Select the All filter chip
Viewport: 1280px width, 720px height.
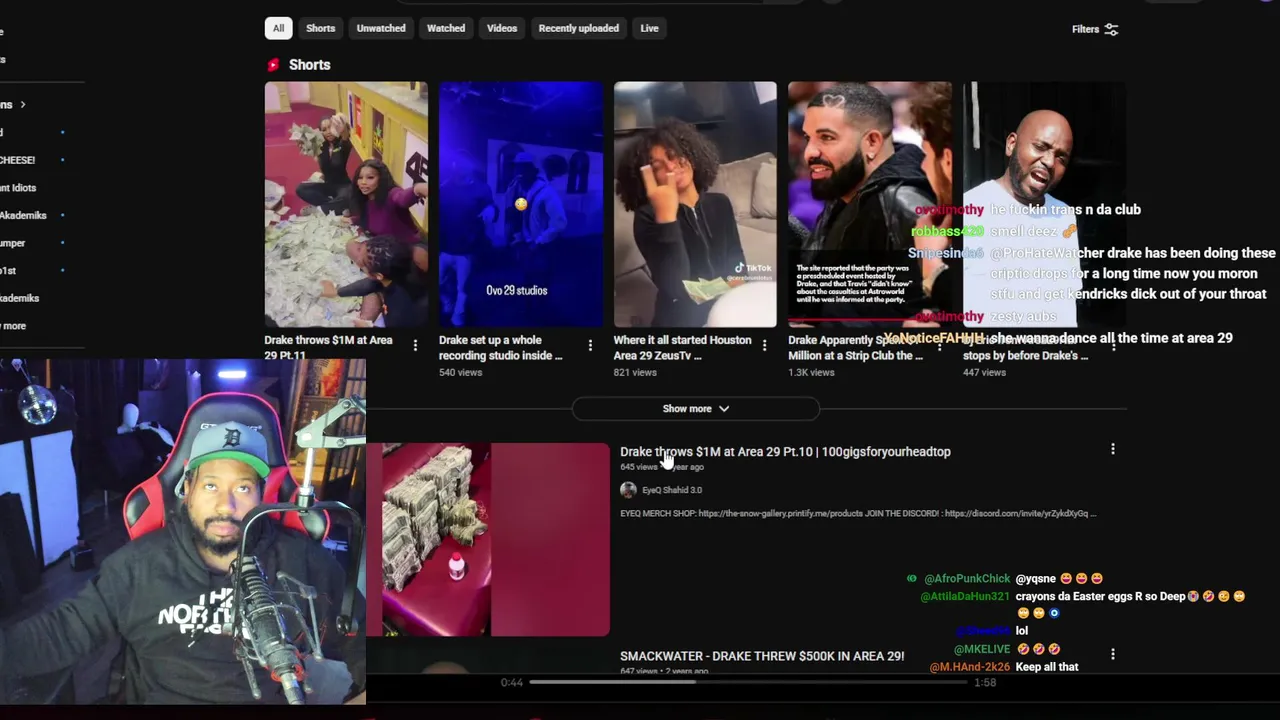(x=278, y=28)
